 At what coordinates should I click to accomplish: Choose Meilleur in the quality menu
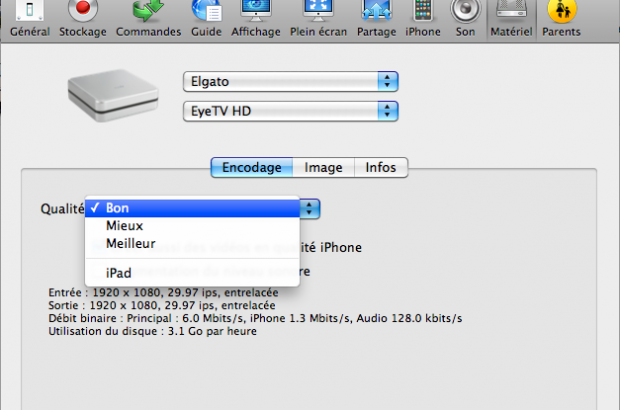pyautogui.click(x=130, y=243)
